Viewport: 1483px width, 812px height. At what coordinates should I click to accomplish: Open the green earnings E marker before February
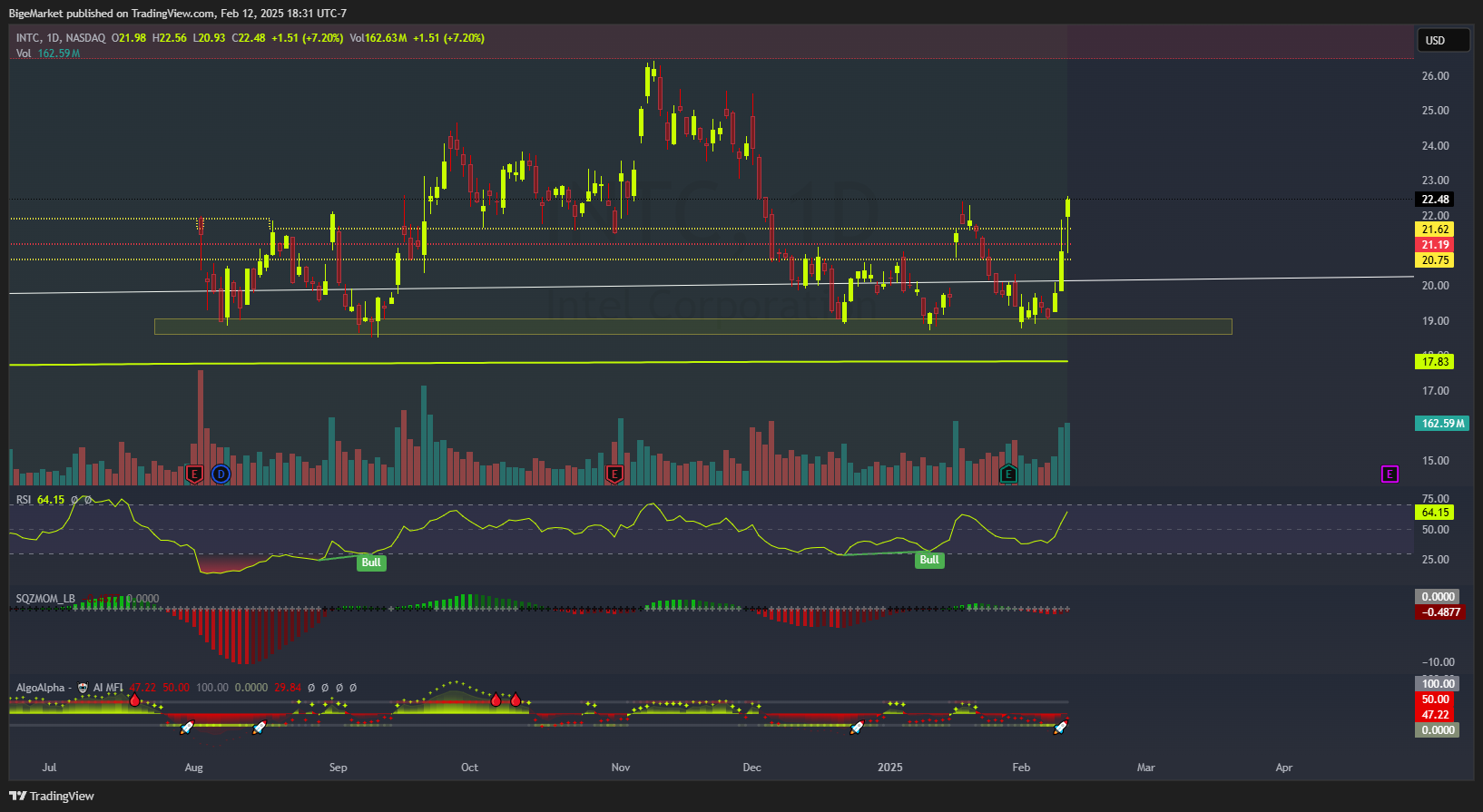(1008, 474)
